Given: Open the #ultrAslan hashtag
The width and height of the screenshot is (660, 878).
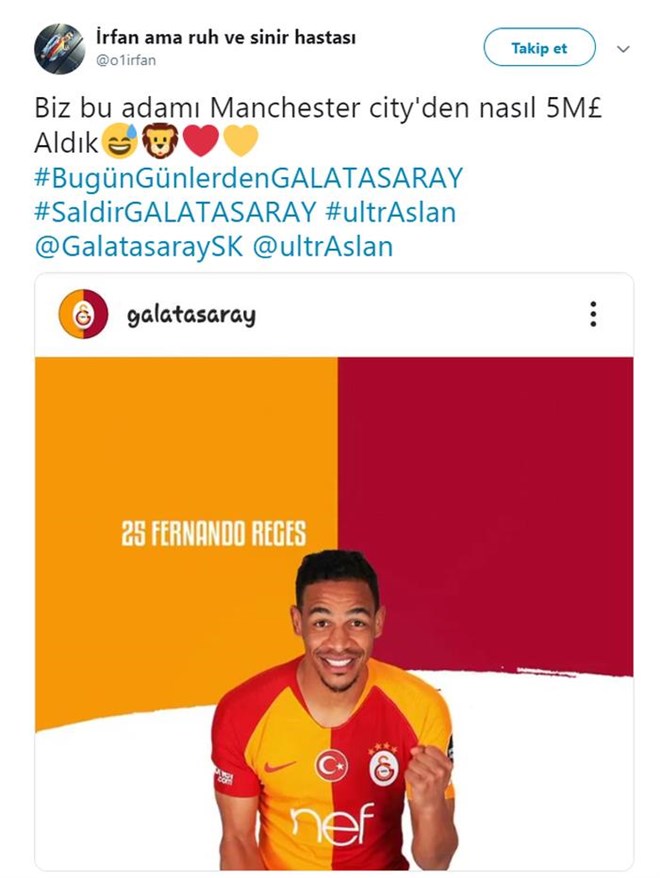Looking at the screenshot, I should point(391,212).
